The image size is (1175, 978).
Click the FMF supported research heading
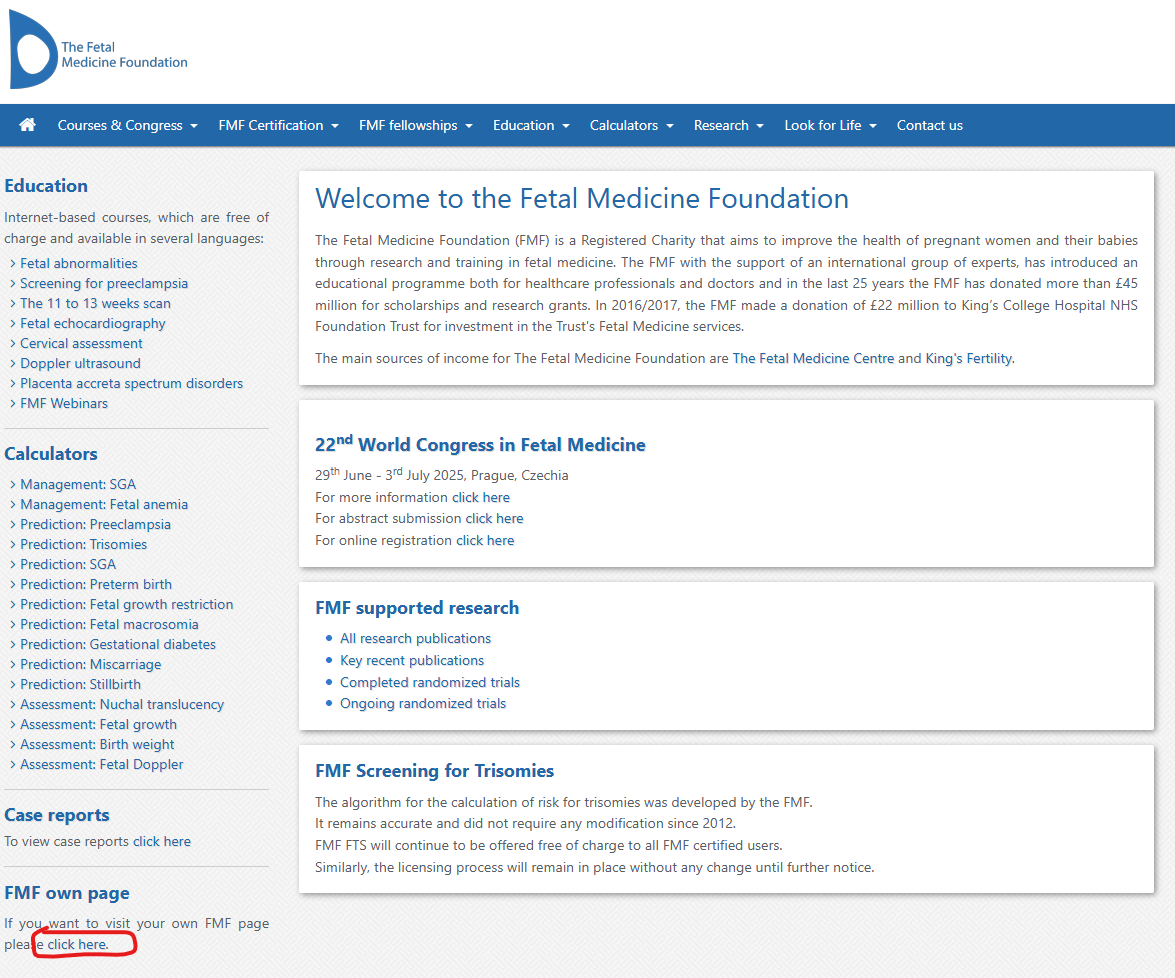[417, 608]
